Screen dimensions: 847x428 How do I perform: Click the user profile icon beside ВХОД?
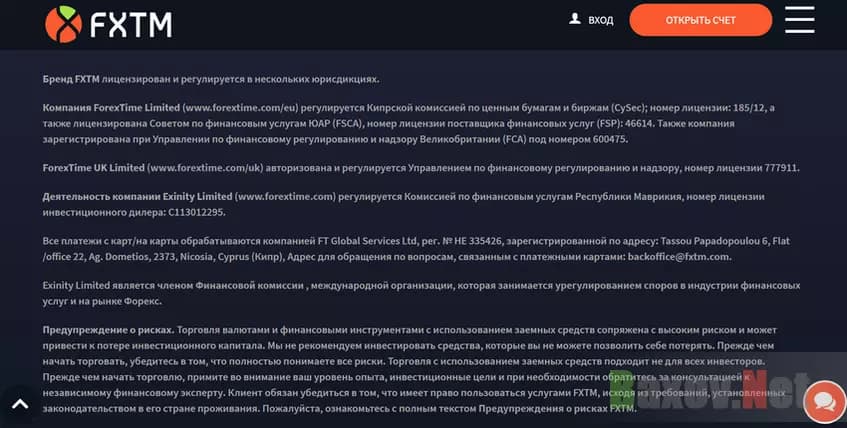(575, 19)
